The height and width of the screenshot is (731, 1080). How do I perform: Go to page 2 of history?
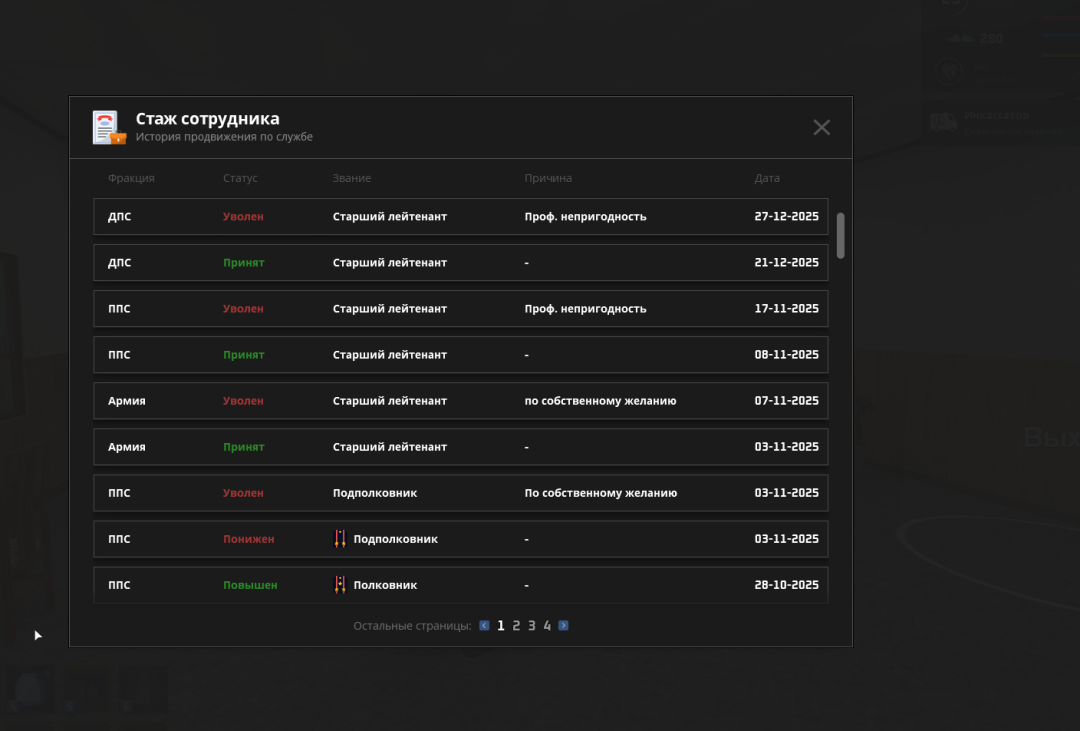point(516,626)
